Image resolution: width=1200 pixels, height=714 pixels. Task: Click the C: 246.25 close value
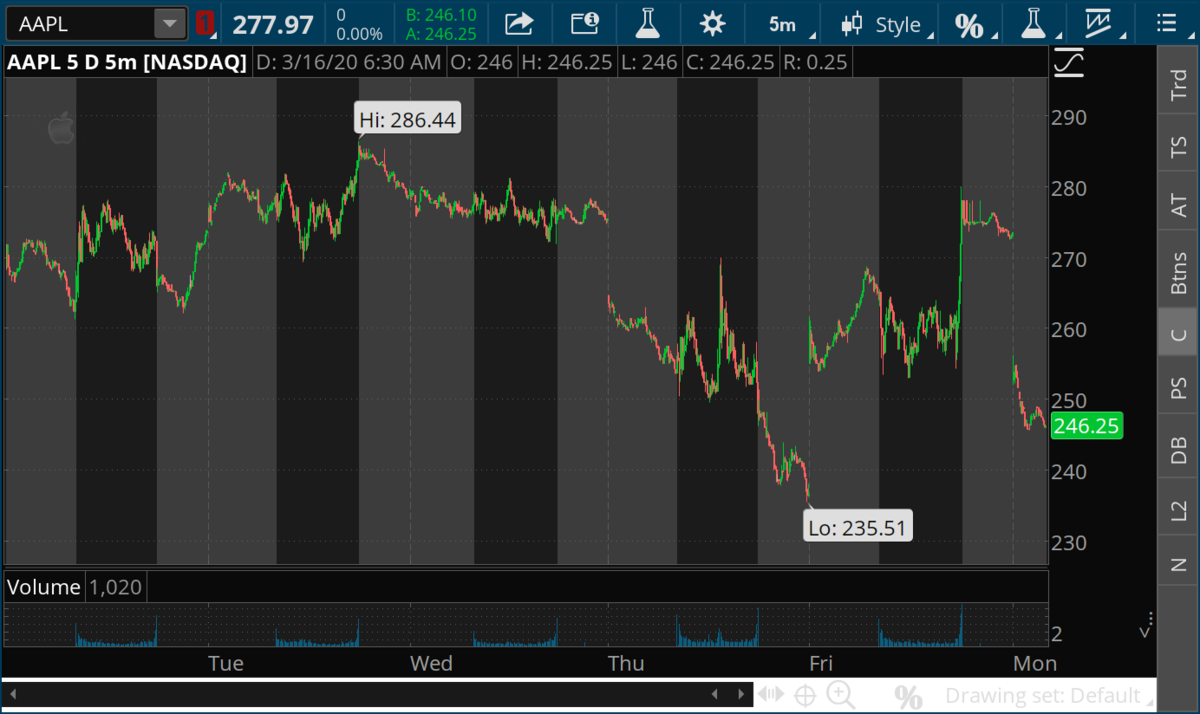pos(732,62)
